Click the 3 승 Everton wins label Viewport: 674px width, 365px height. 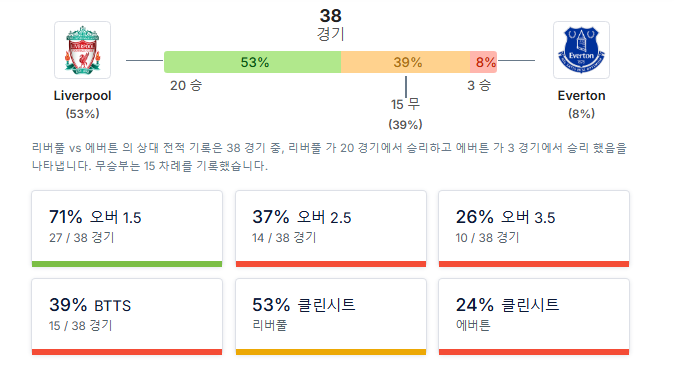coord(479,85)
